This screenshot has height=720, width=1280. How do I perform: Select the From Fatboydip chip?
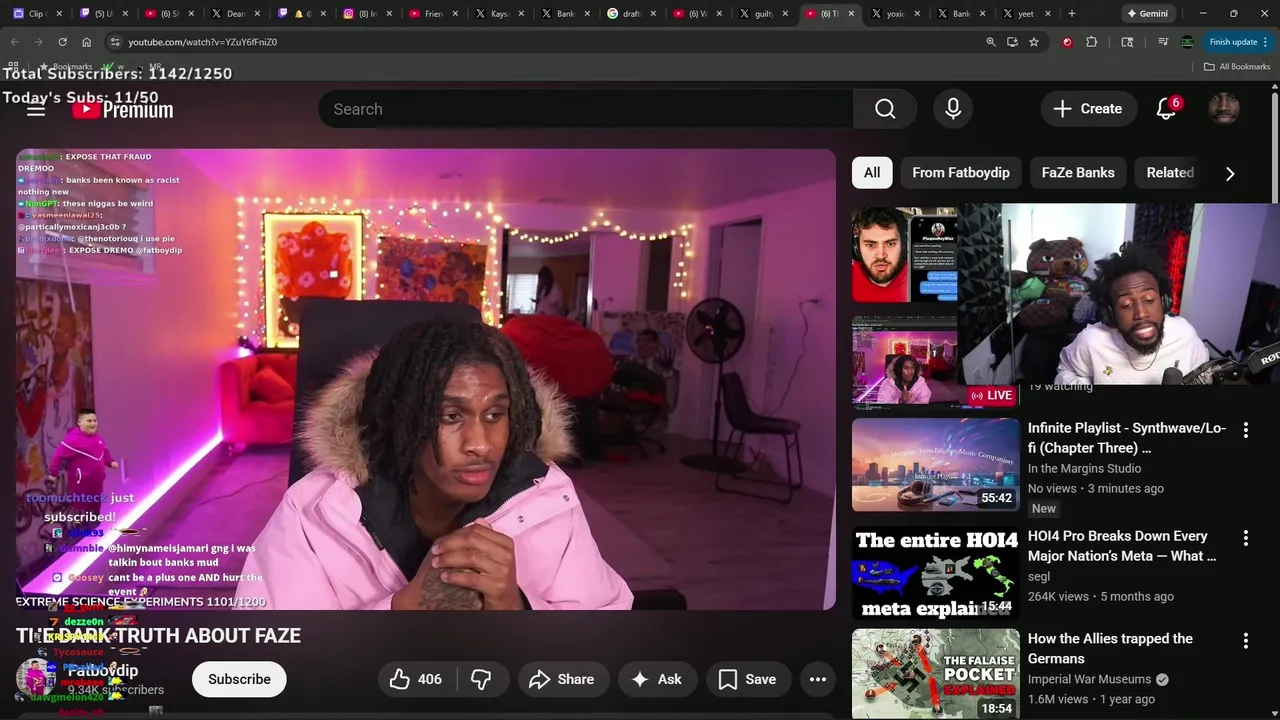(961, 173)
